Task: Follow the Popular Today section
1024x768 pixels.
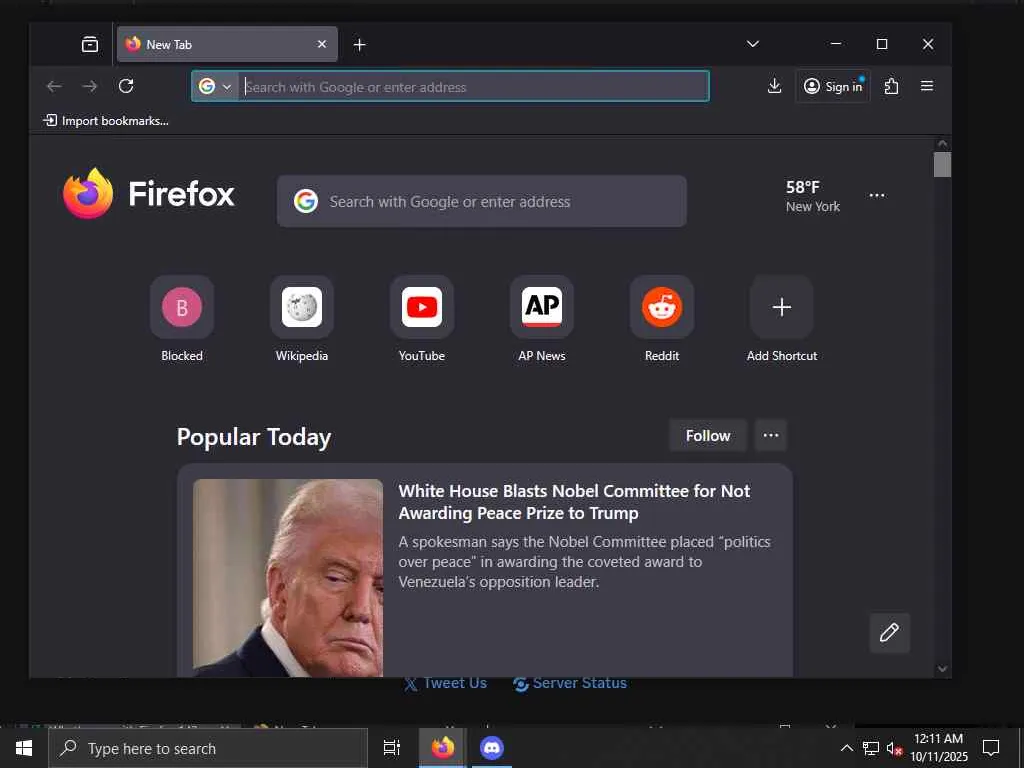Action: [708, 436]
